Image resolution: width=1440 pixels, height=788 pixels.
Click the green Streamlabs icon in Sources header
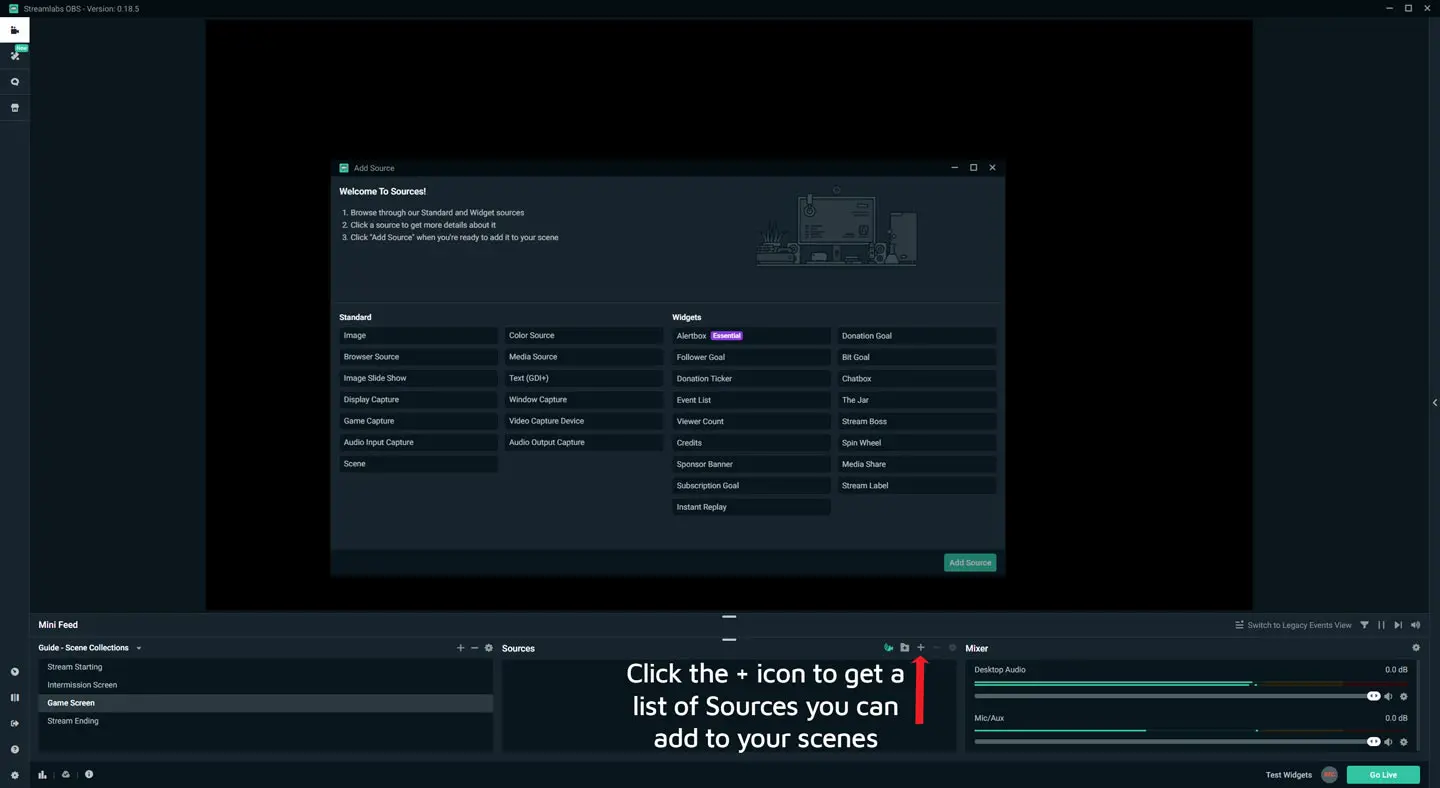pyautogui.click(x=888, y=648)
